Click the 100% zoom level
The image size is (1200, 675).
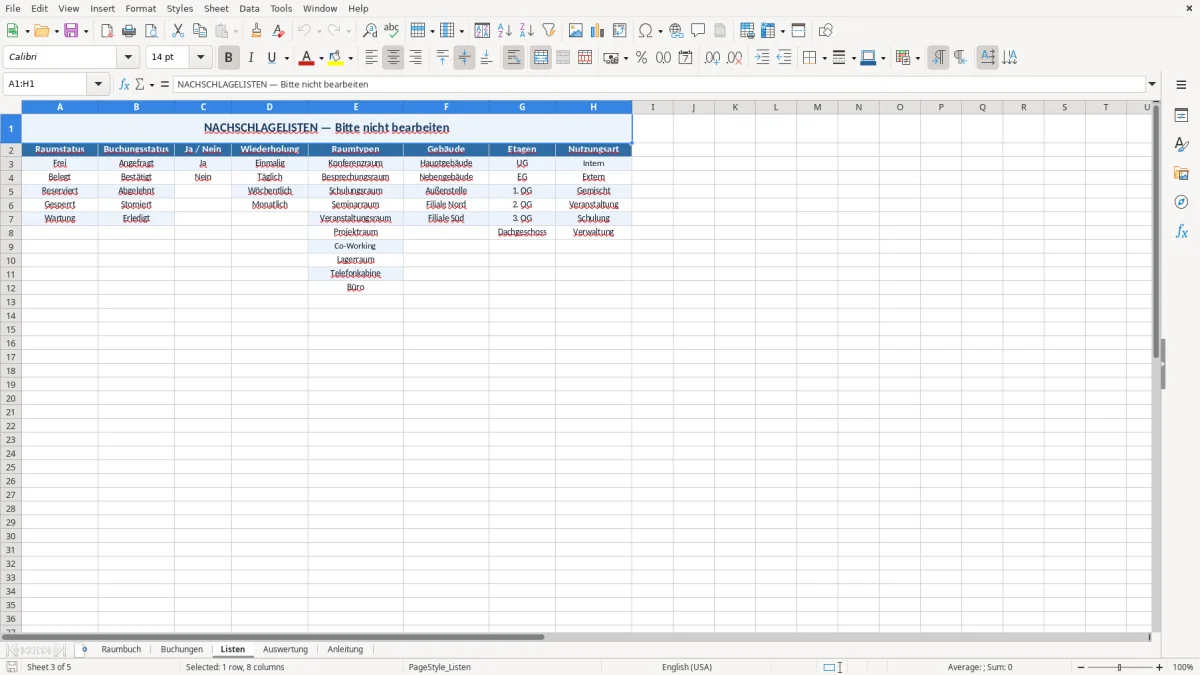click(x=1183, y=667)
